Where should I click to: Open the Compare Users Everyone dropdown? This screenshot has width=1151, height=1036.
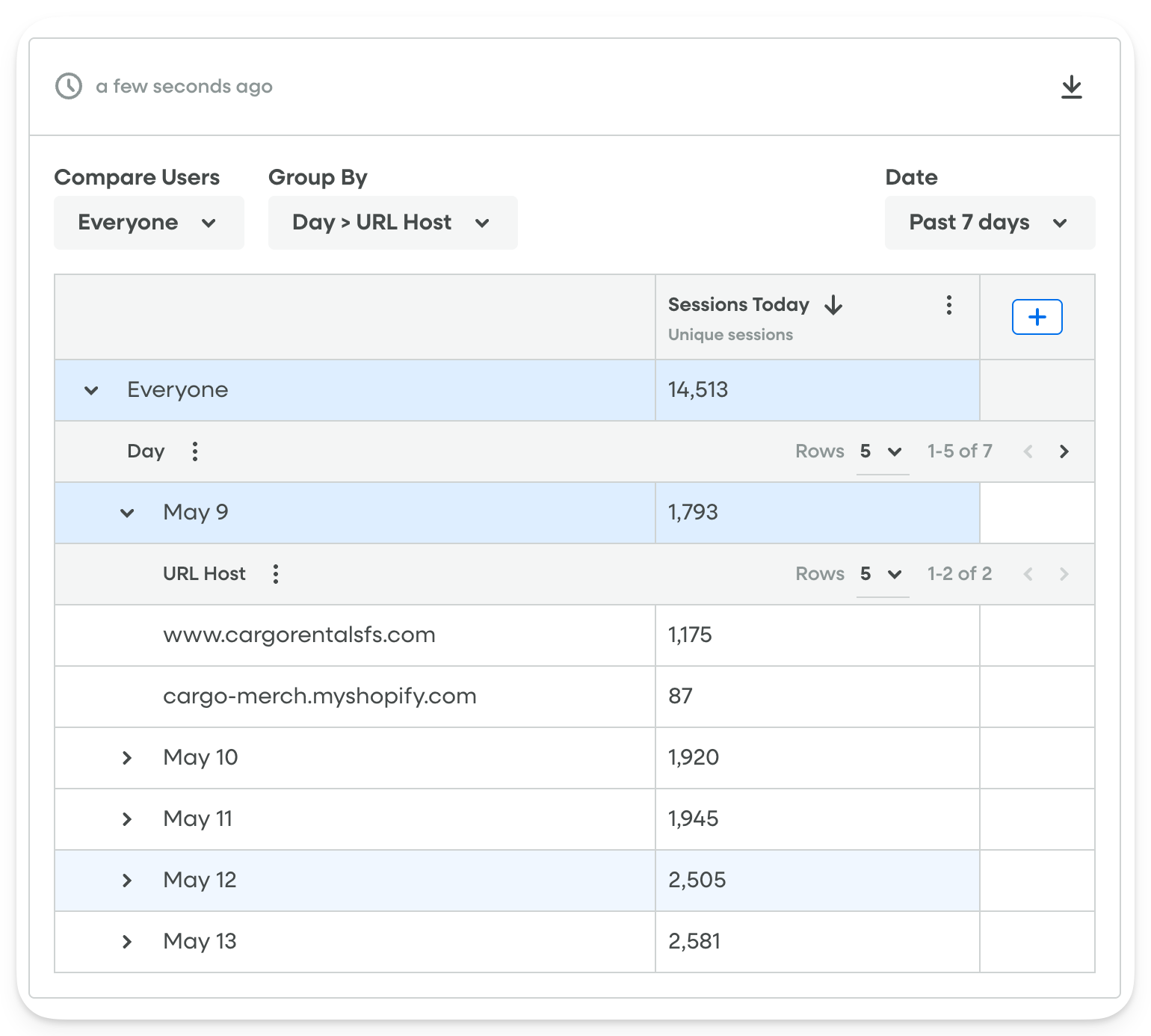click(149, 223)
